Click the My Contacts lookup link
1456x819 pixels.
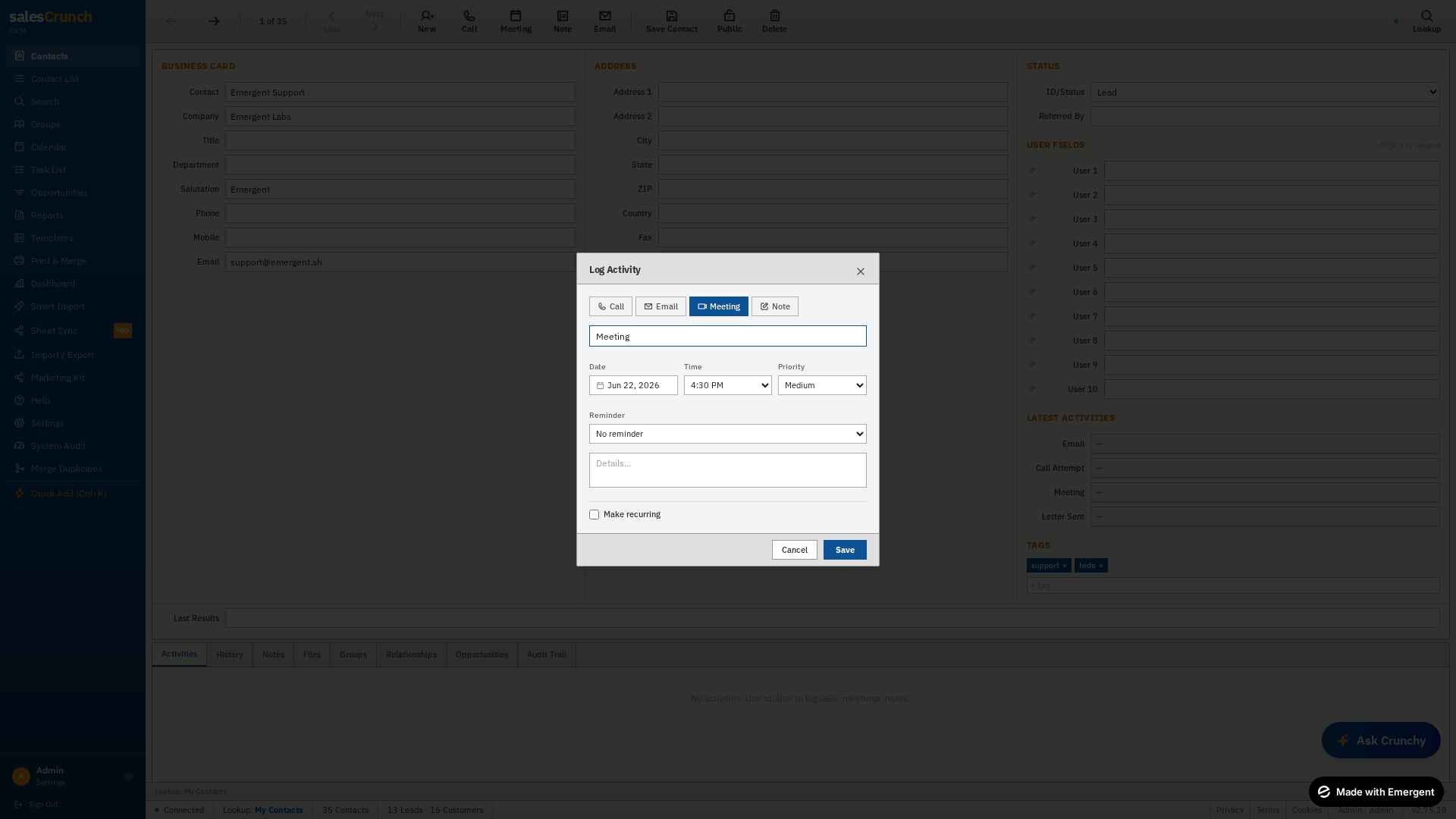pyautogui.click(x=278, y=810)
